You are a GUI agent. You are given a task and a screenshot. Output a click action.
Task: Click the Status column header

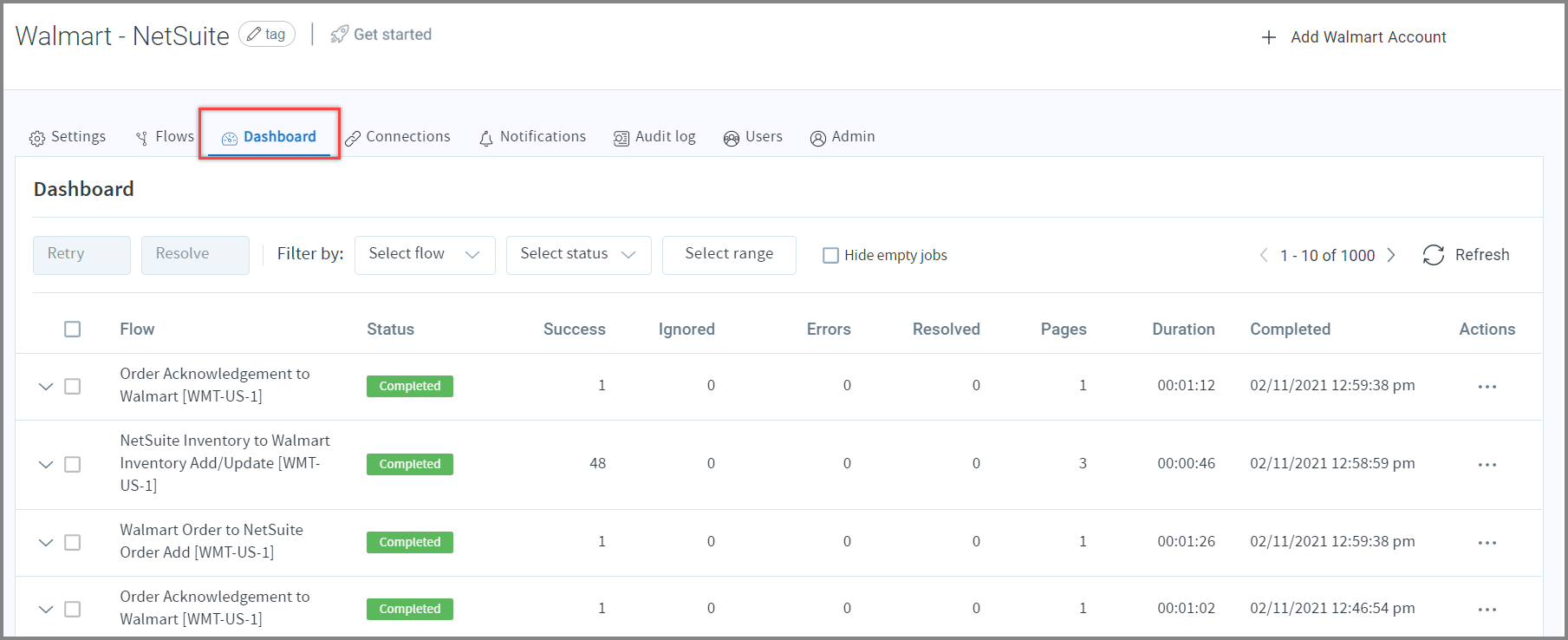tap(390, 330)
